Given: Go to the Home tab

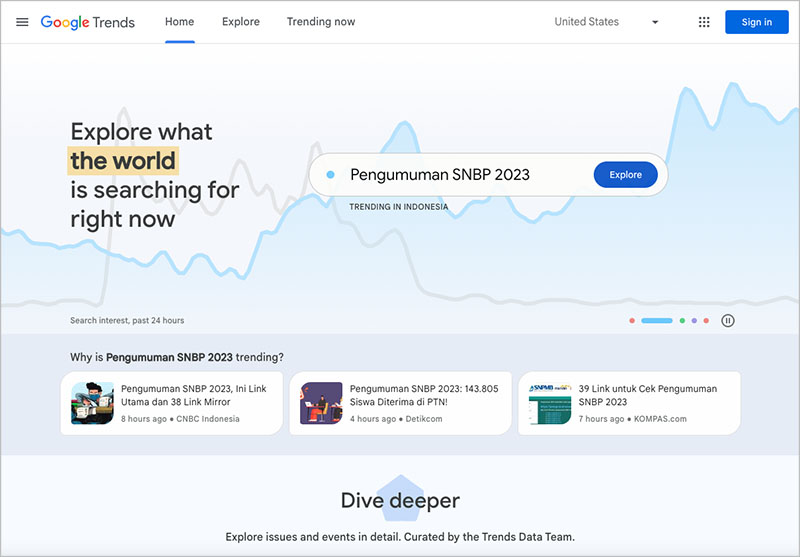Looking at the screenshot, I should [x=180, y=22].
